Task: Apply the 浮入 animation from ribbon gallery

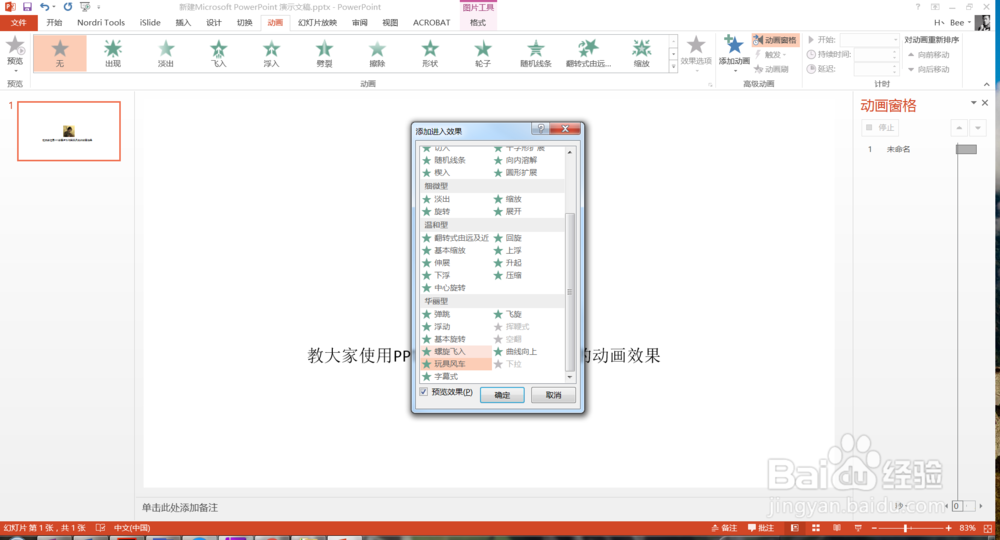Action: (272, 53)
